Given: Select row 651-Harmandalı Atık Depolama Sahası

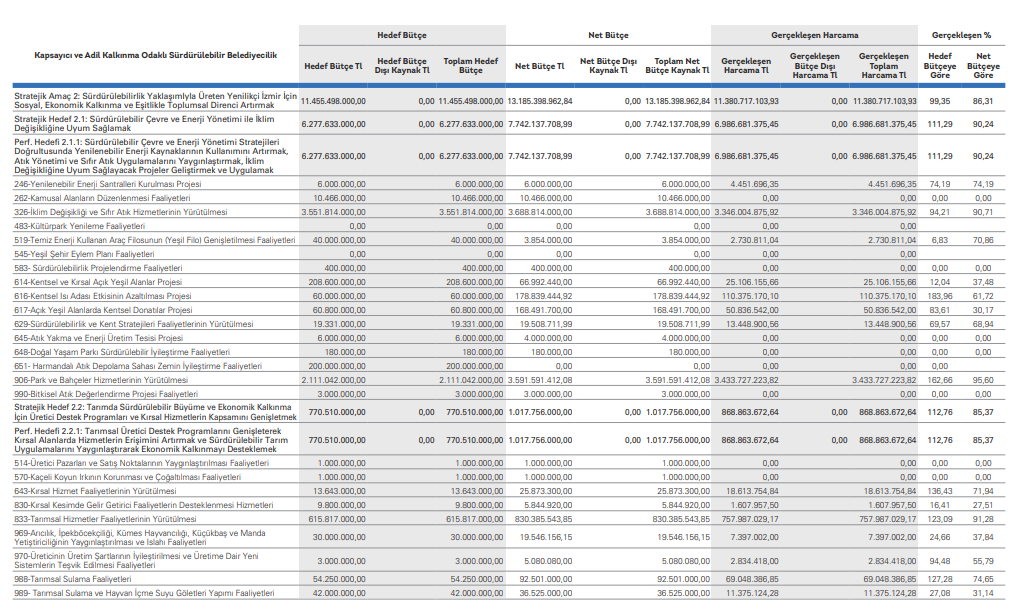Looking at the screenshot, I should 124,367.
